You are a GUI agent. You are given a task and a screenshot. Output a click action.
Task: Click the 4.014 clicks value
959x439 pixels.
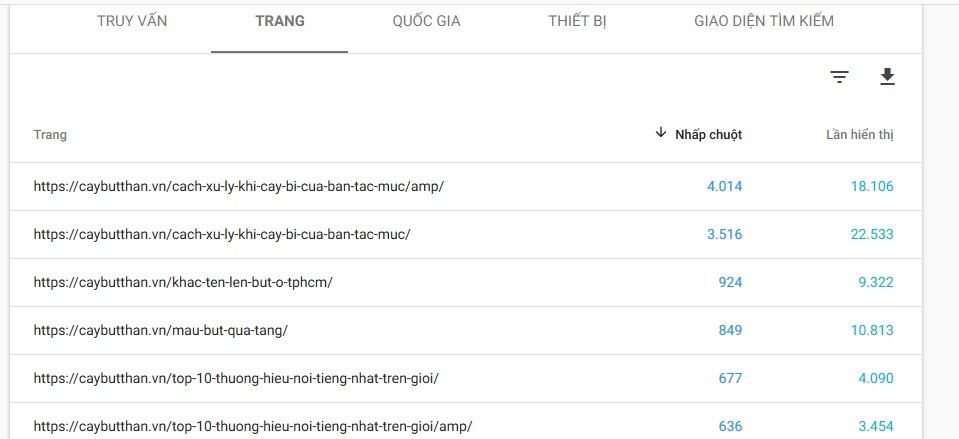pos(723,186)
